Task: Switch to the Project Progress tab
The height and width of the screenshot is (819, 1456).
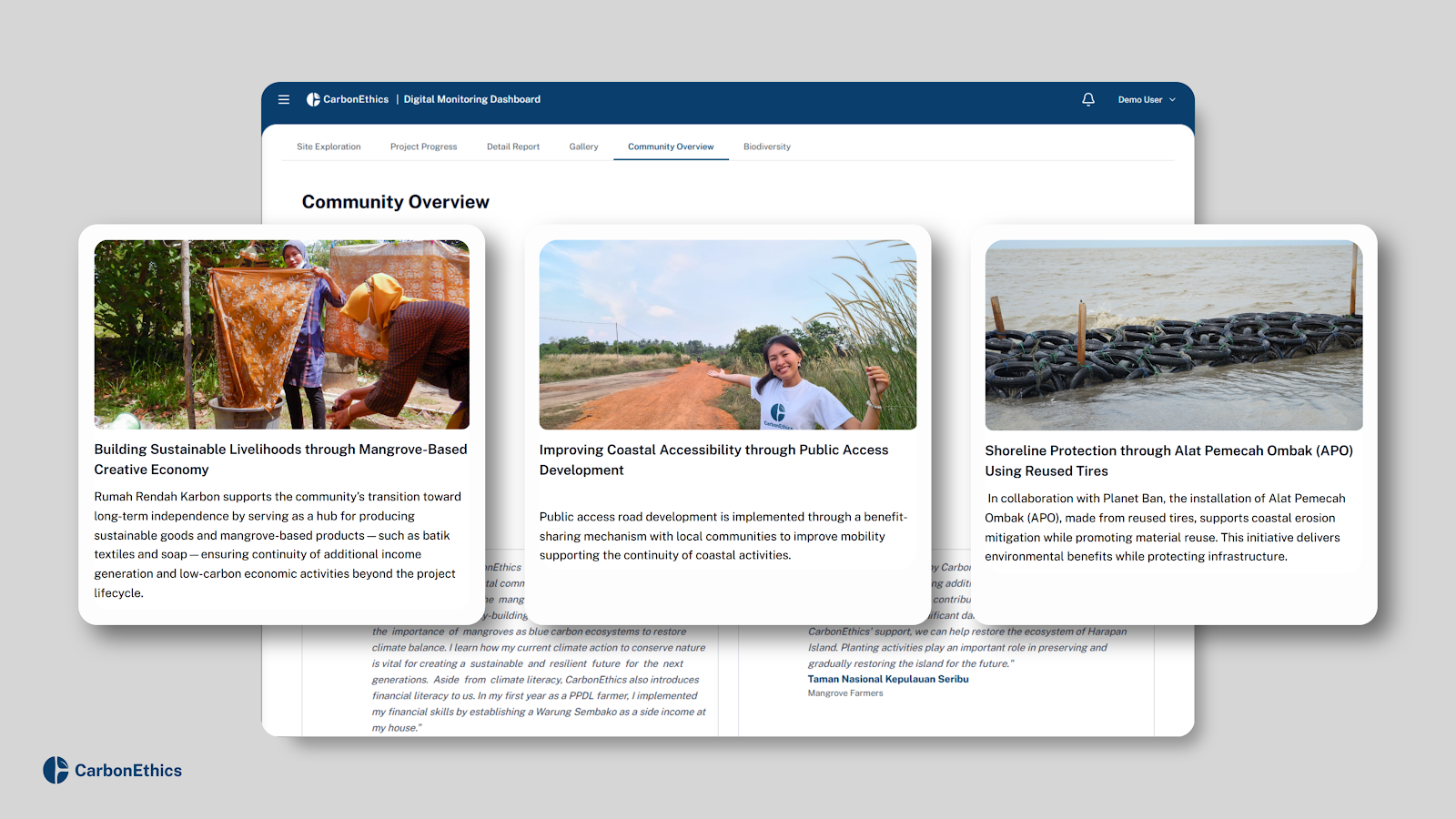Action: point(424,147)
